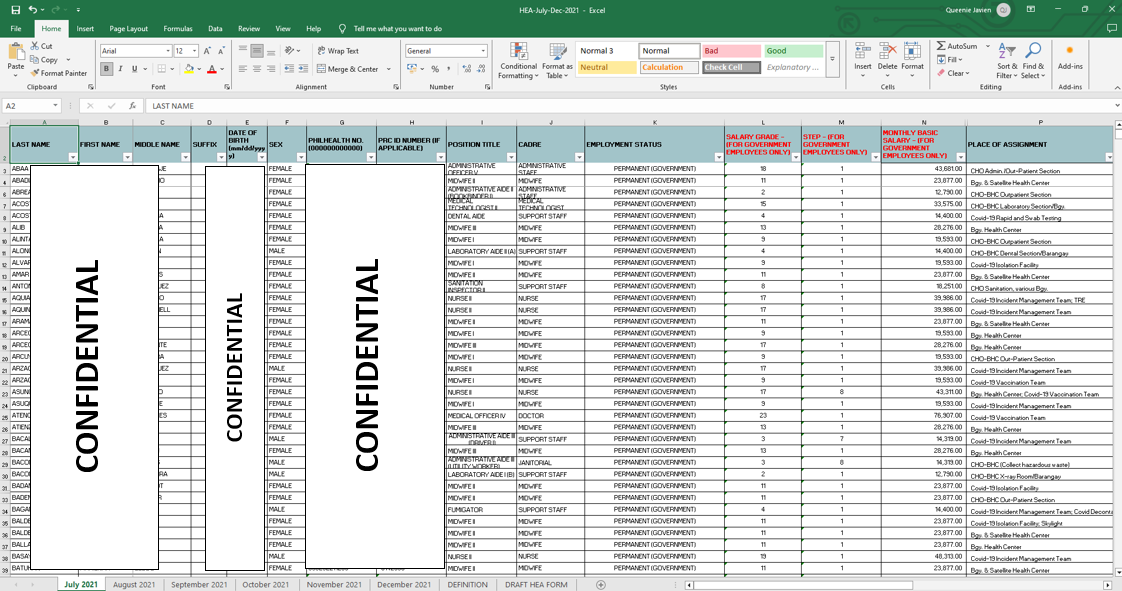Viewport: 1122px width, 591px height.
Task: Expand the Format as Table menu
Action: (x=557, y=61)
